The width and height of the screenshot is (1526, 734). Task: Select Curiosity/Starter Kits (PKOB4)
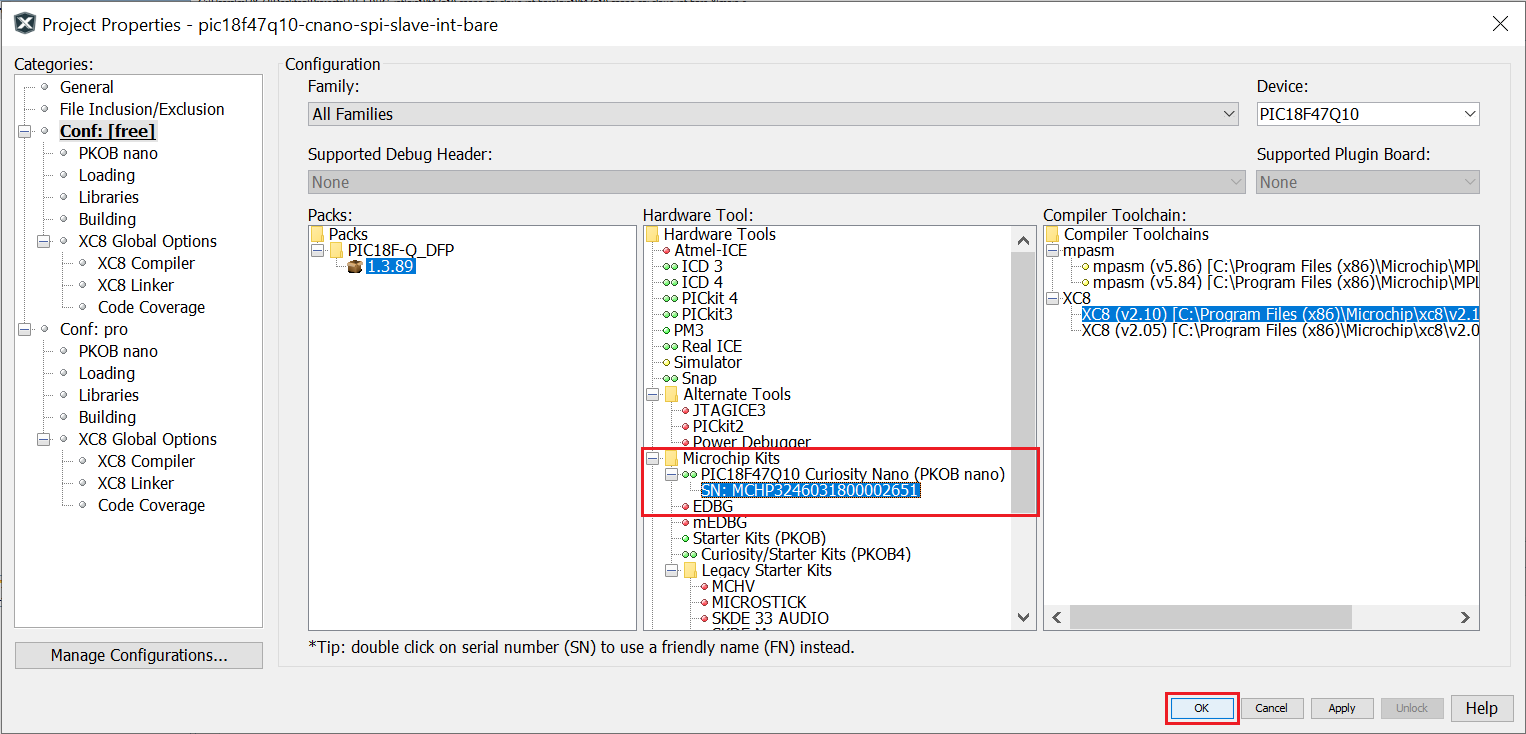tap(805, 554)
